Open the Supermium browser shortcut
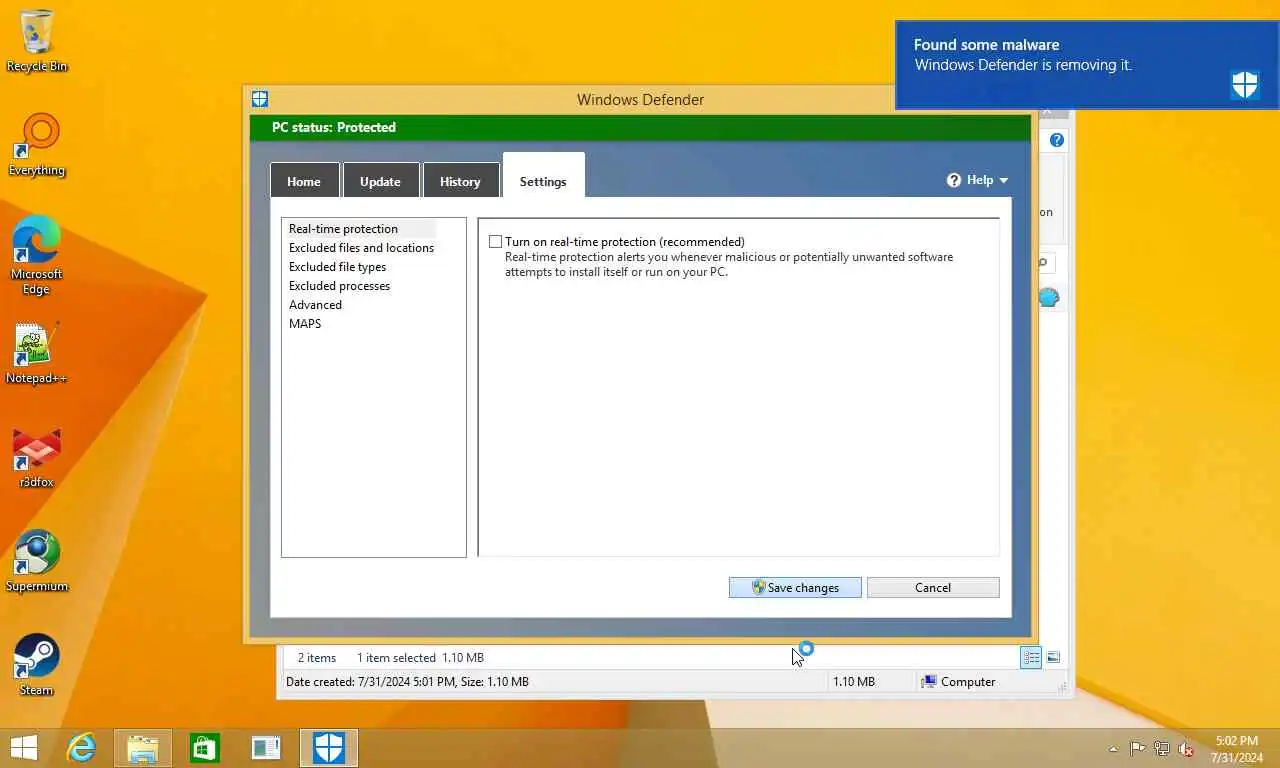The width and height of the screenshot is (1280, 768). pyautogui.click(x=37, y=562)
